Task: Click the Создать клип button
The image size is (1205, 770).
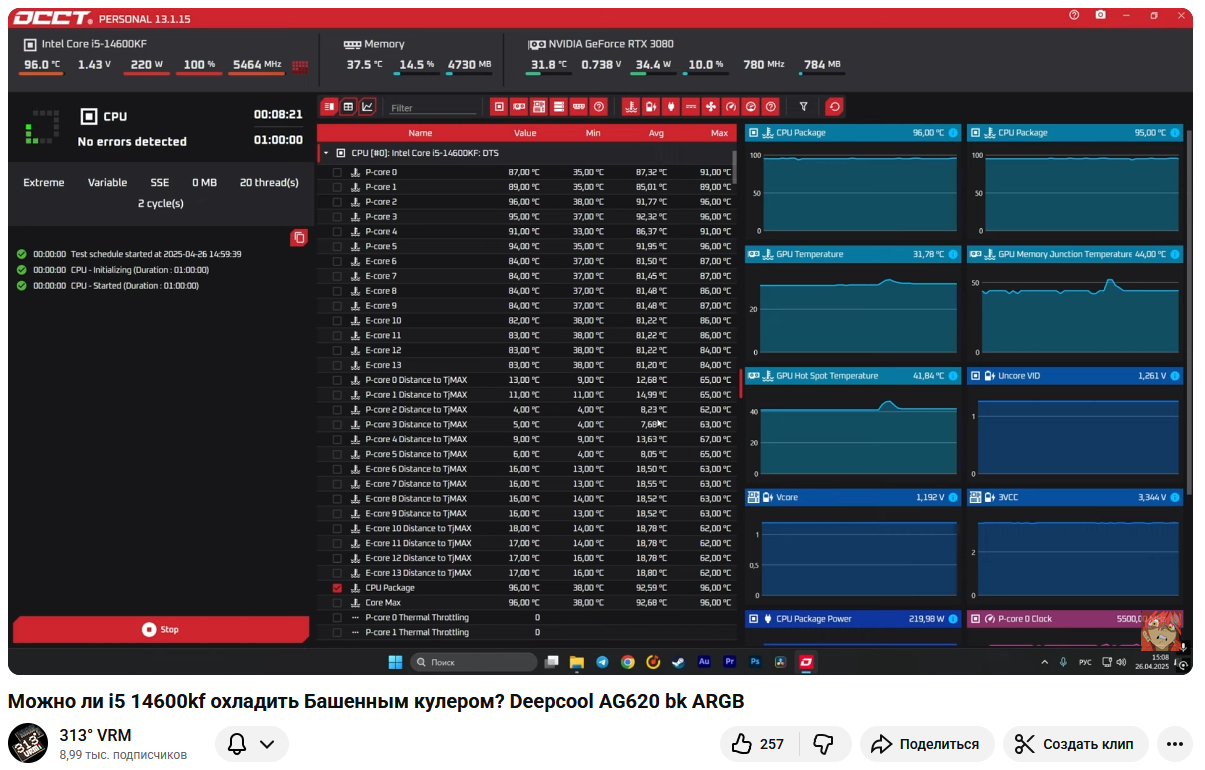Action: click(x=1076, y=744)
